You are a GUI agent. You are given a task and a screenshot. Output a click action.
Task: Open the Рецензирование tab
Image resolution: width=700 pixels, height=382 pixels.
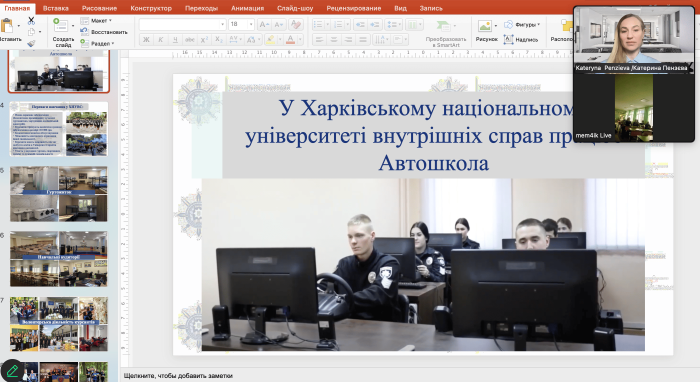pos(354,8)
